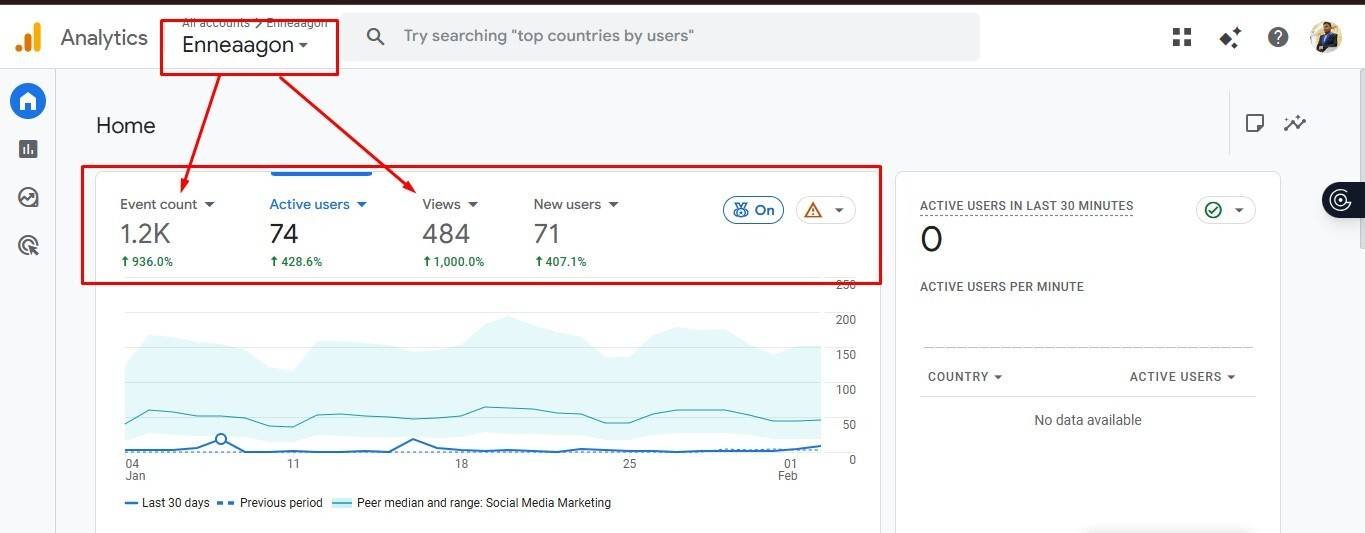Click the note icon beside Home heading
This screenshot has height=533, width=1365.
click(x=1254, y=123)
